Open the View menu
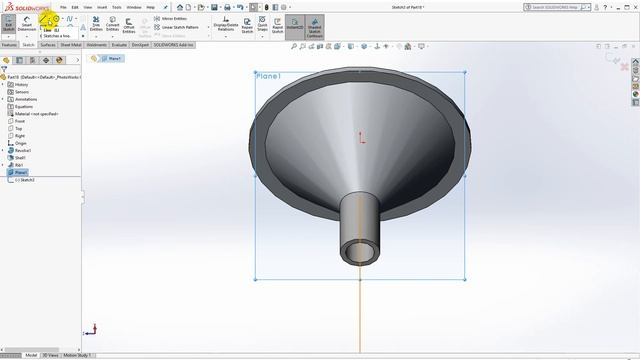The height and width of the screenshot is (360, 640). pyautogui.click(x=88, y=7)
